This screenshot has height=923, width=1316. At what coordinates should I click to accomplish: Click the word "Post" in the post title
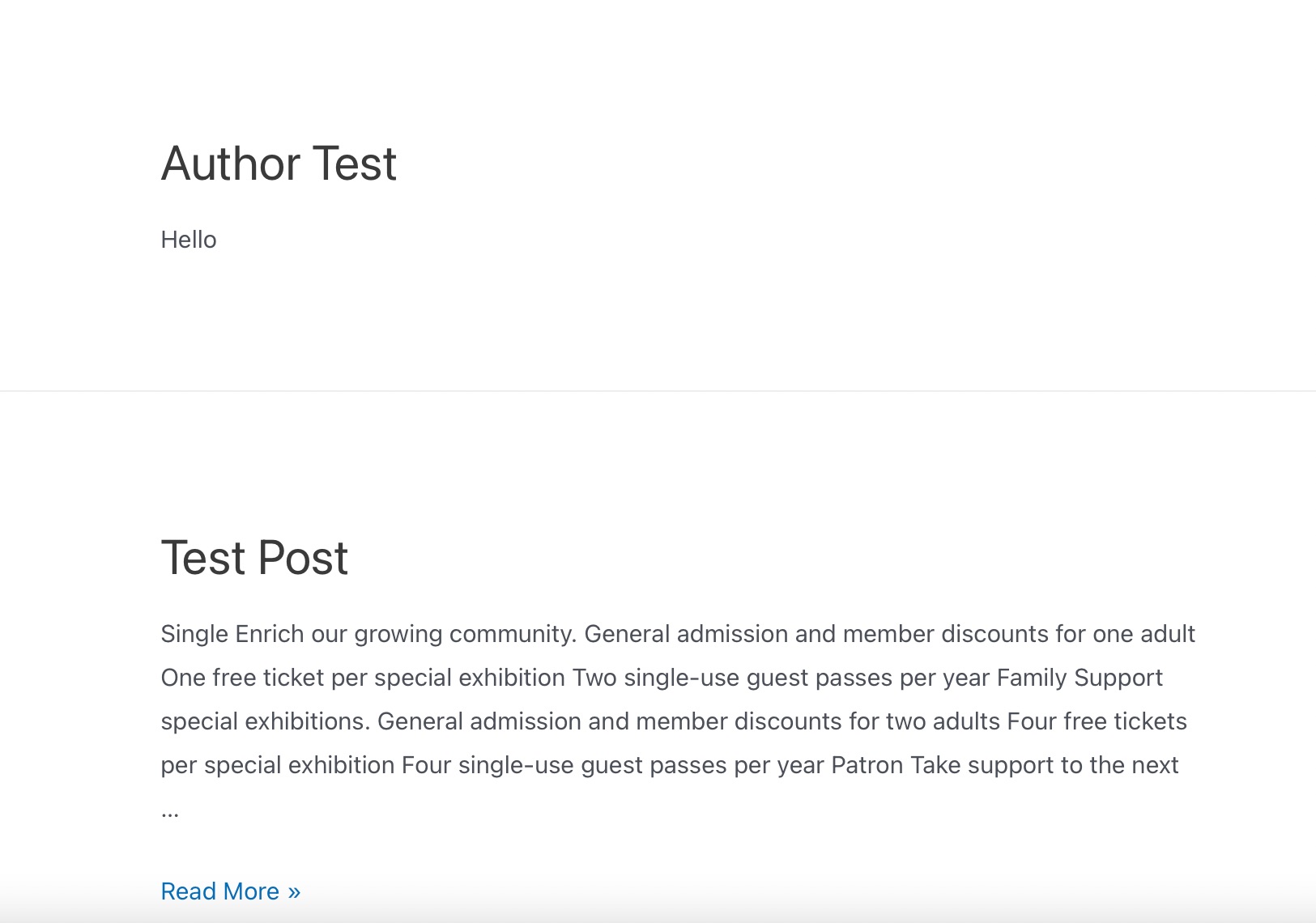(x=304, y=558)
